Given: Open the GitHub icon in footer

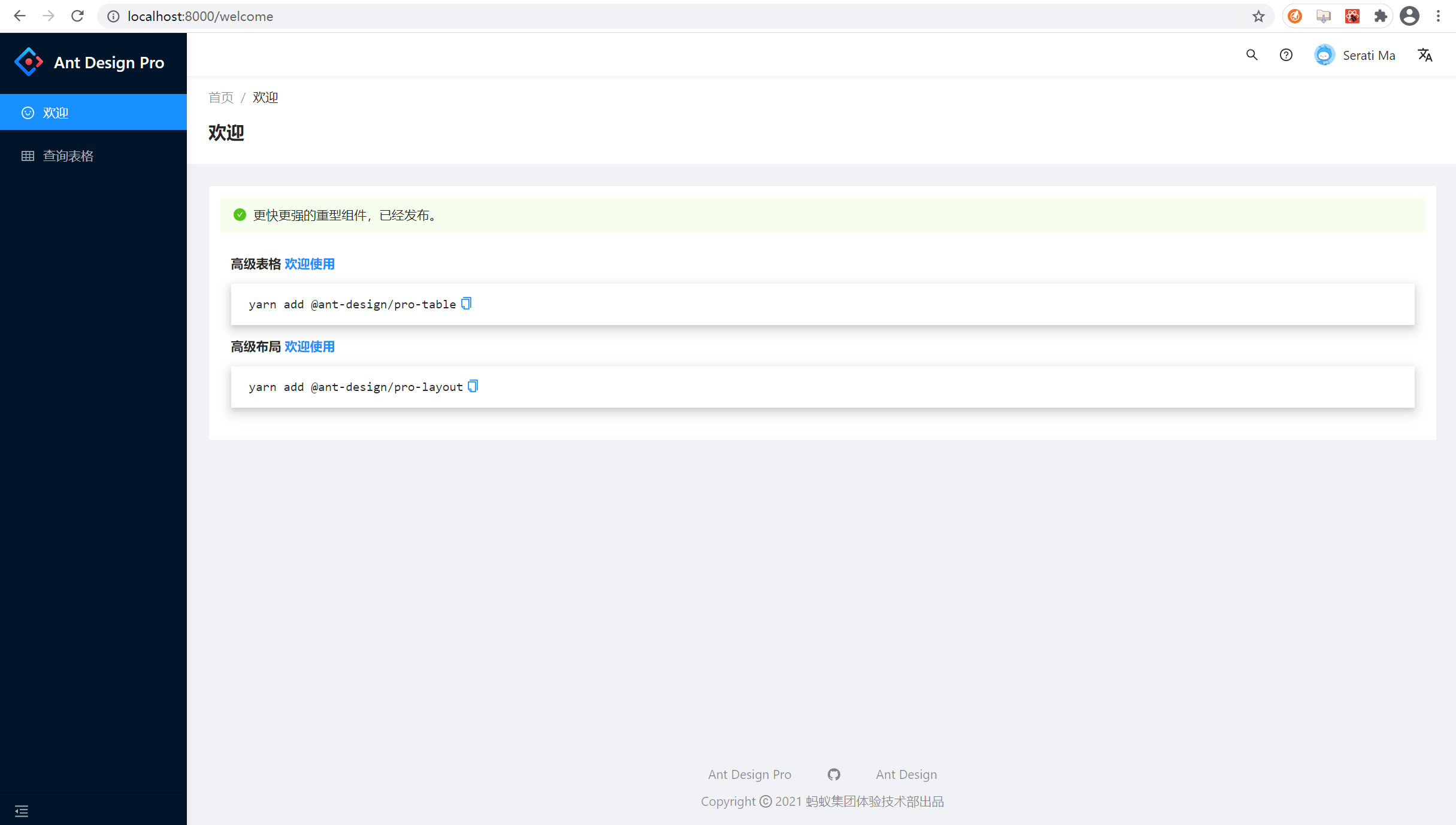Looking at the screenshot, I should pyautogui.click(x=834, y=774).
